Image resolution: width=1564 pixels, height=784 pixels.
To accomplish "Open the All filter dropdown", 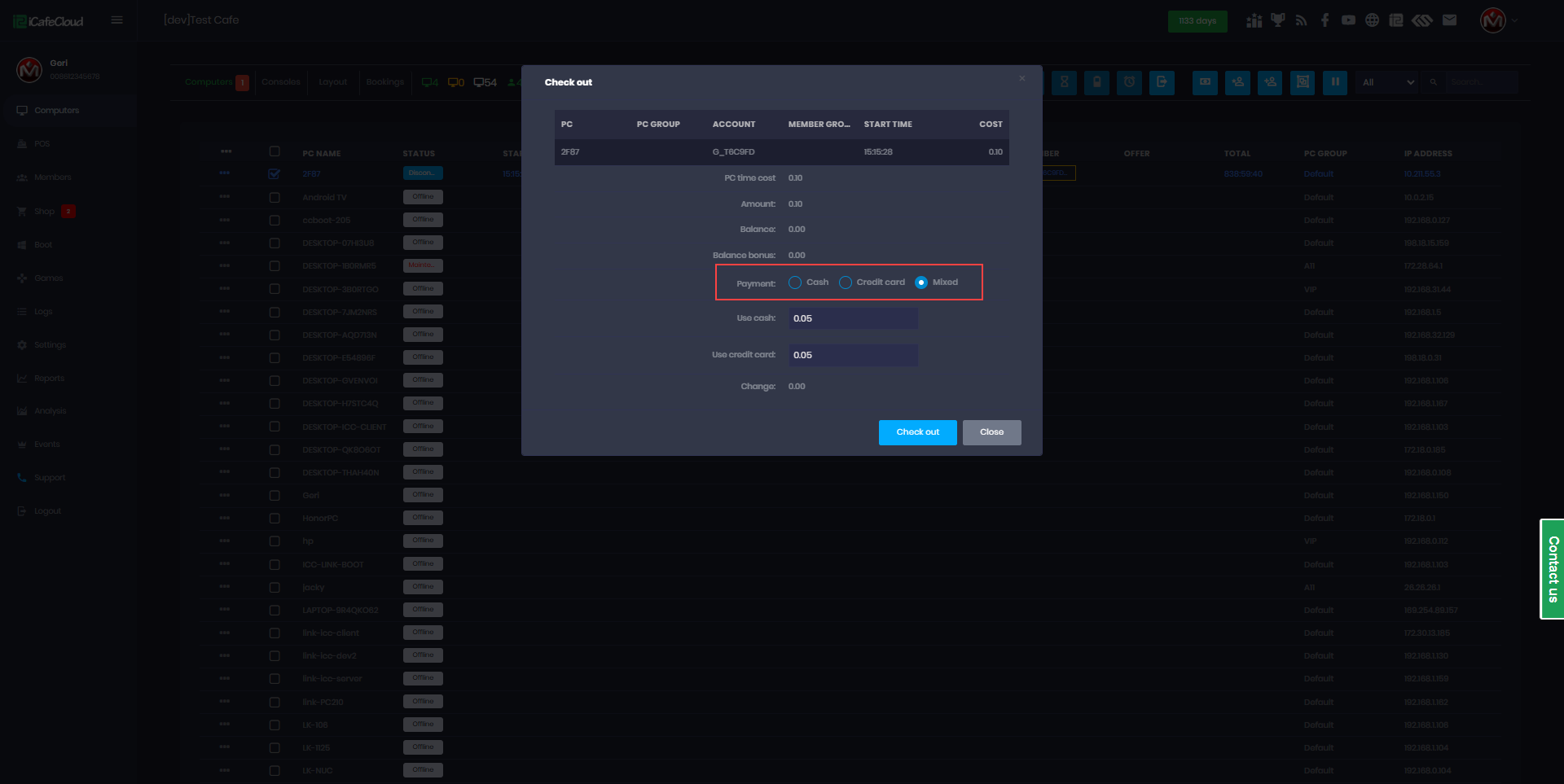I will 1388,82.
